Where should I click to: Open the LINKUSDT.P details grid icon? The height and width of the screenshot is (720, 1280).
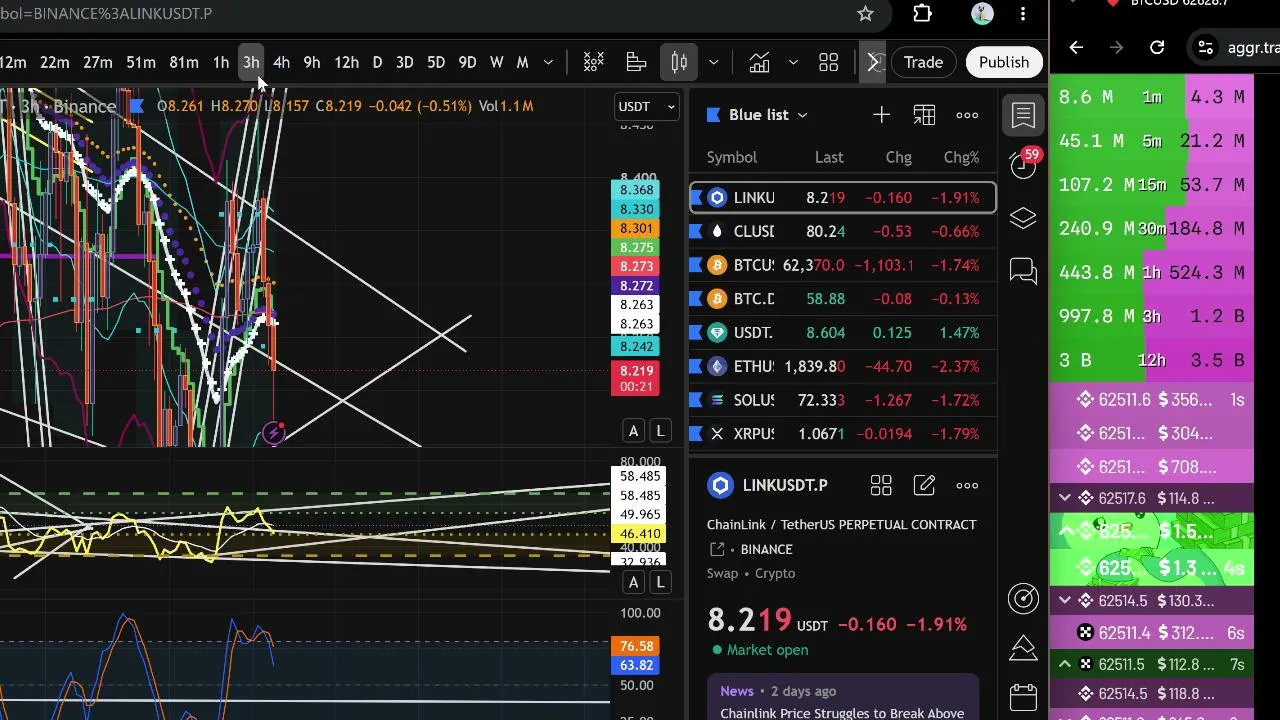[x=881, y=486]
